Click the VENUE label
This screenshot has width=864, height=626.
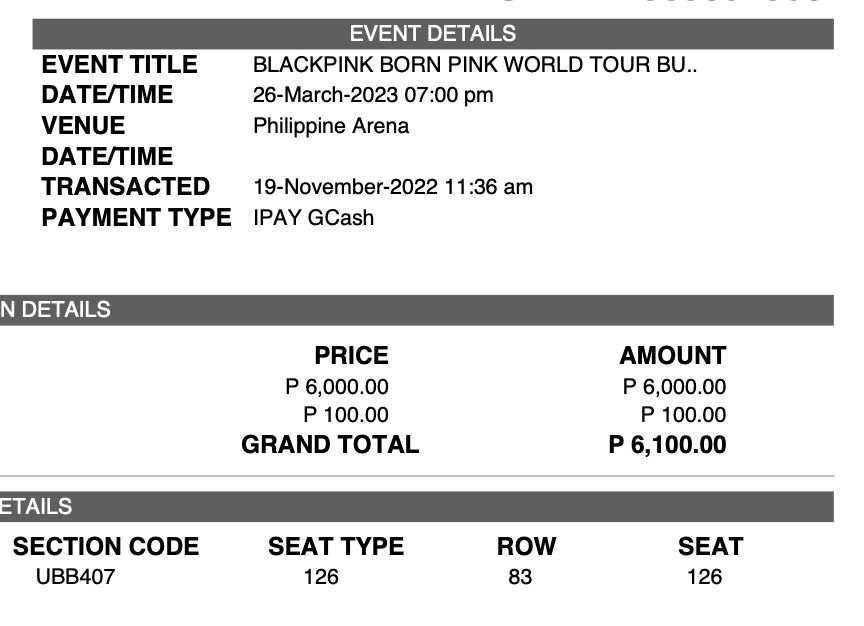coord(83,126)
